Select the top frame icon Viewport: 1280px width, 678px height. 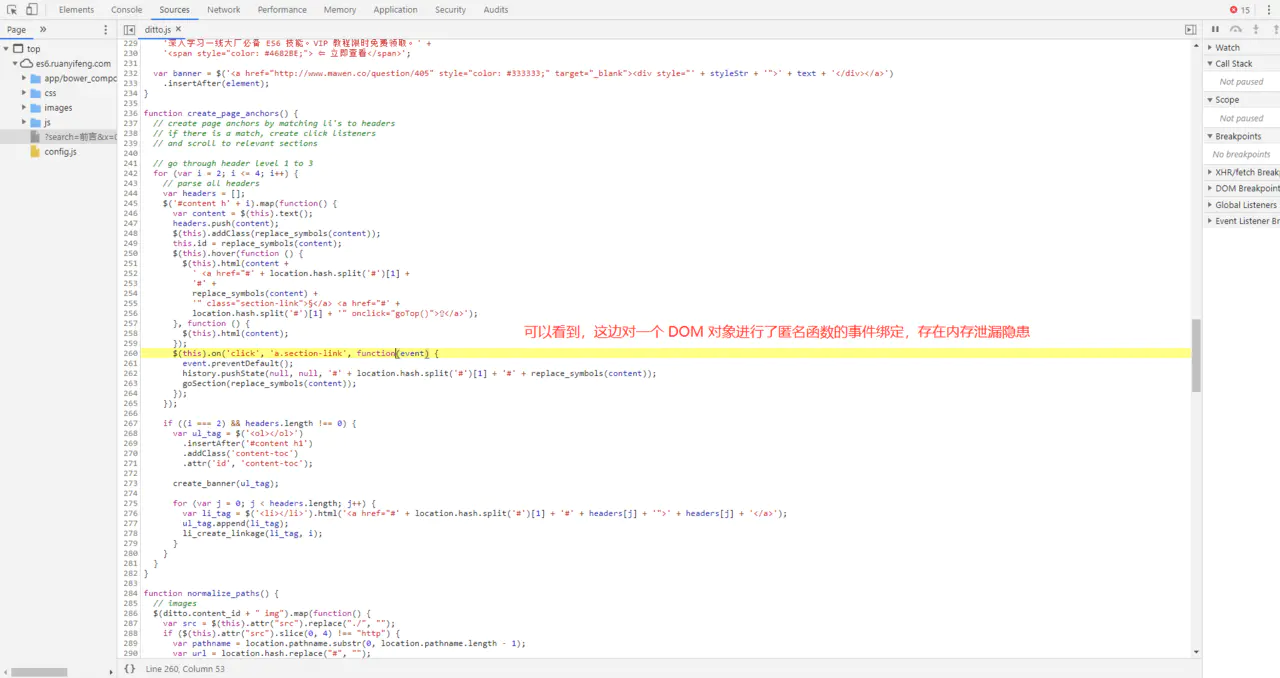(x=20, y=49)
